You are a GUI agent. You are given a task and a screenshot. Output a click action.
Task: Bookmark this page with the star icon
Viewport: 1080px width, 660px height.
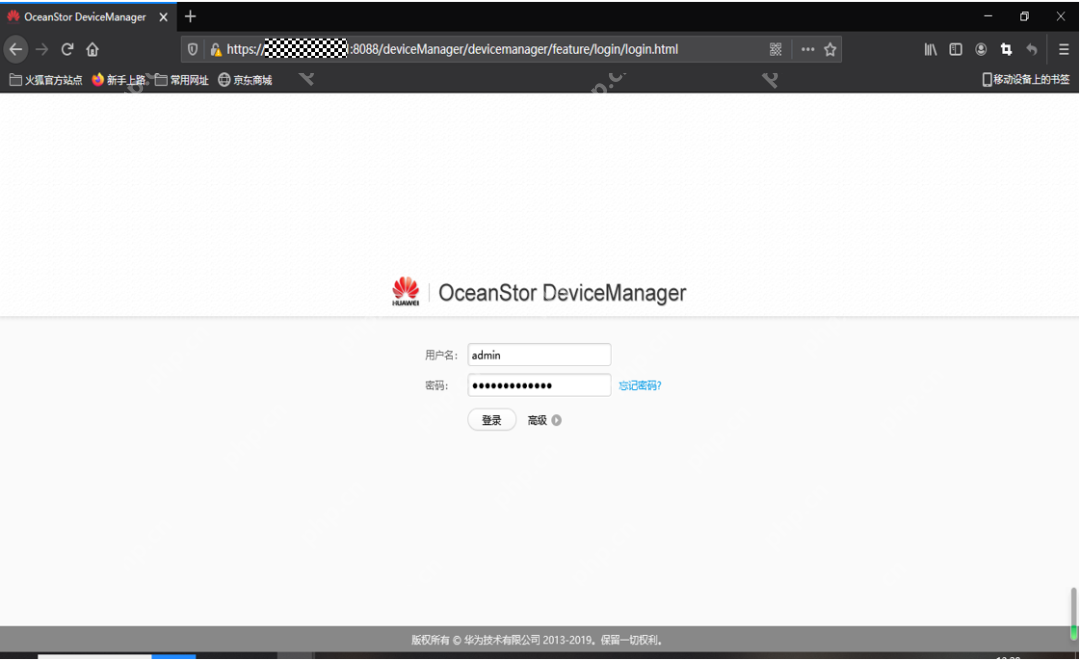pos(830,49)
